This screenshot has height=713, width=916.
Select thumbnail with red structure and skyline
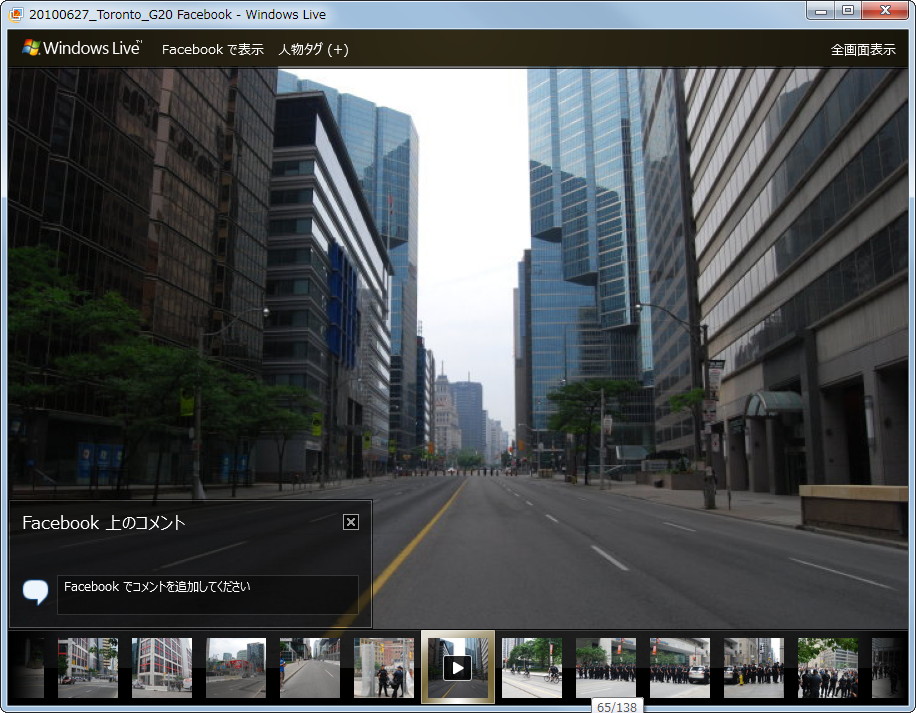pos(236,667)
